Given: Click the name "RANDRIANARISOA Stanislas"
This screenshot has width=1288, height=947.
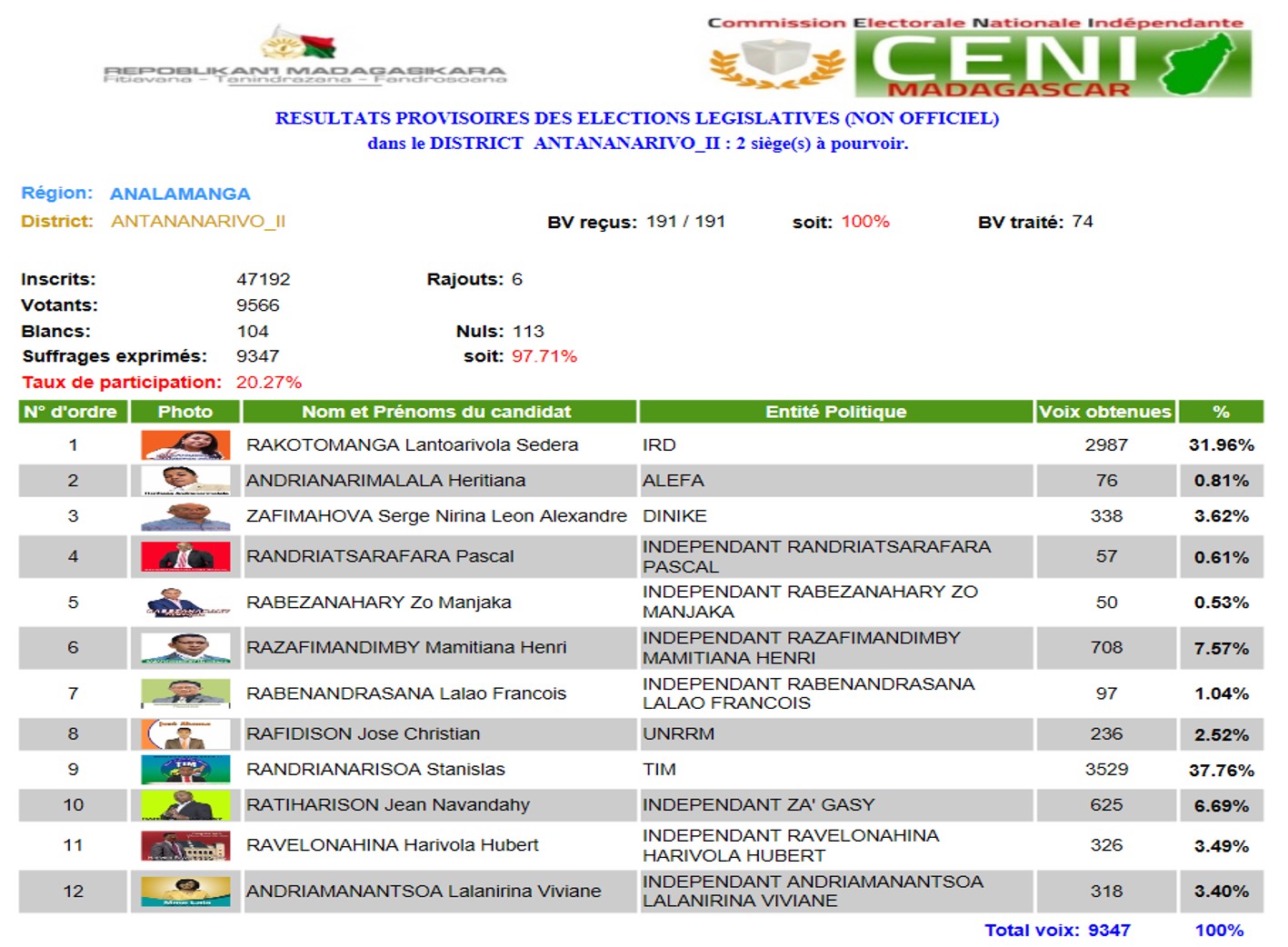Looking at the screenshot, I should pyautogui.click(x=375, y=770).
